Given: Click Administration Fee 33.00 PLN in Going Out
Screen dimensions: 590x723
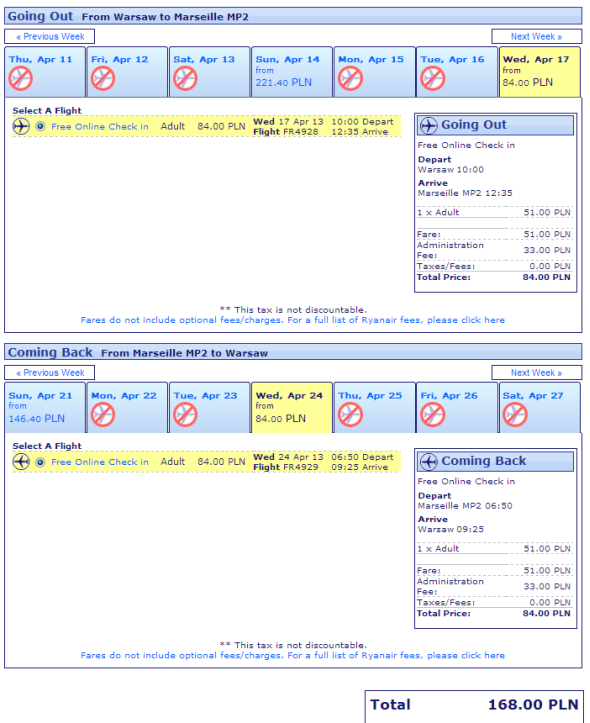Looking at the screenshot, I should click(x=547, y=250).
